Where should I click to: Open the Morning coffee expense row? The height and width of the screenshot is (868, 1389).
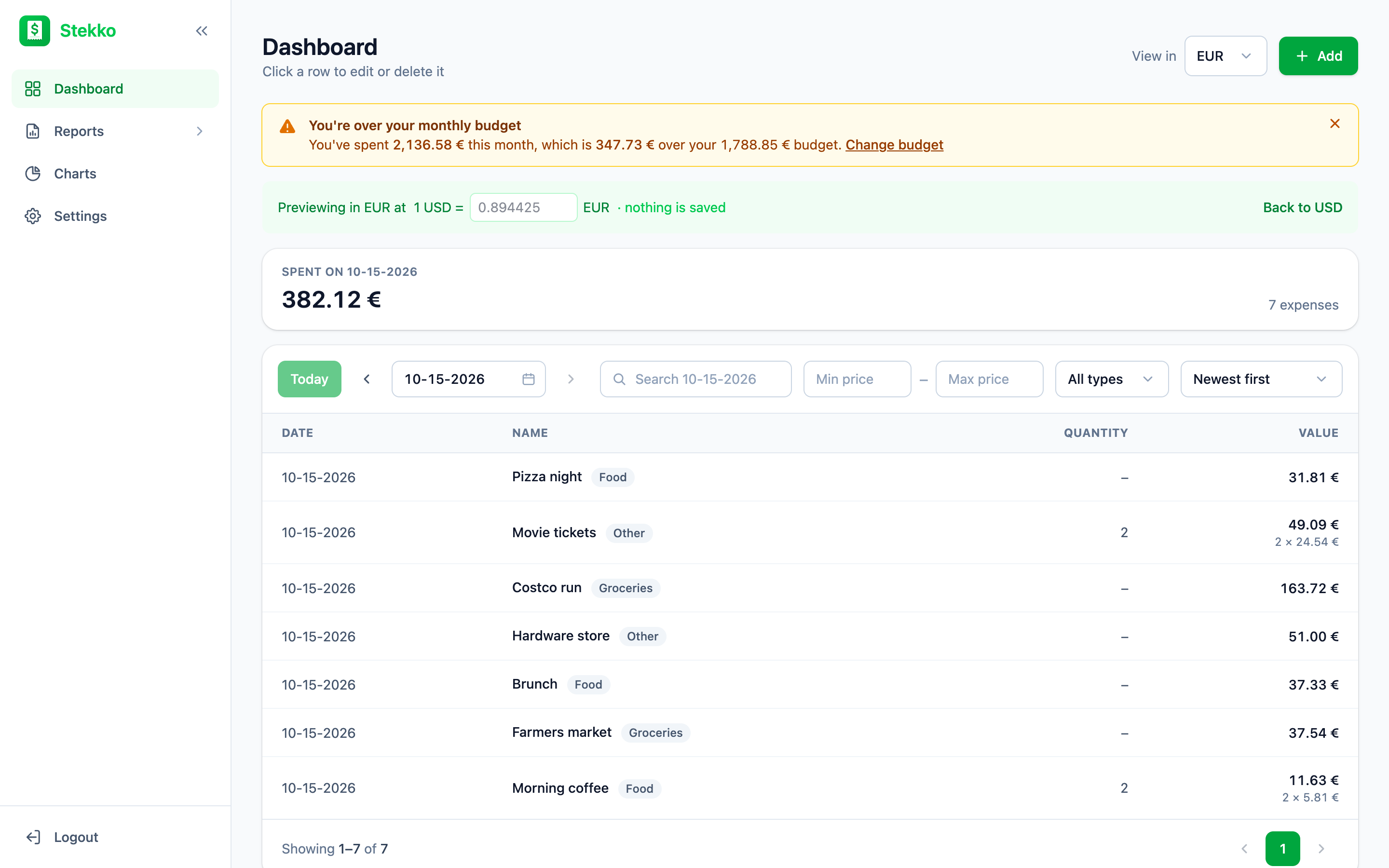(810, 788)
